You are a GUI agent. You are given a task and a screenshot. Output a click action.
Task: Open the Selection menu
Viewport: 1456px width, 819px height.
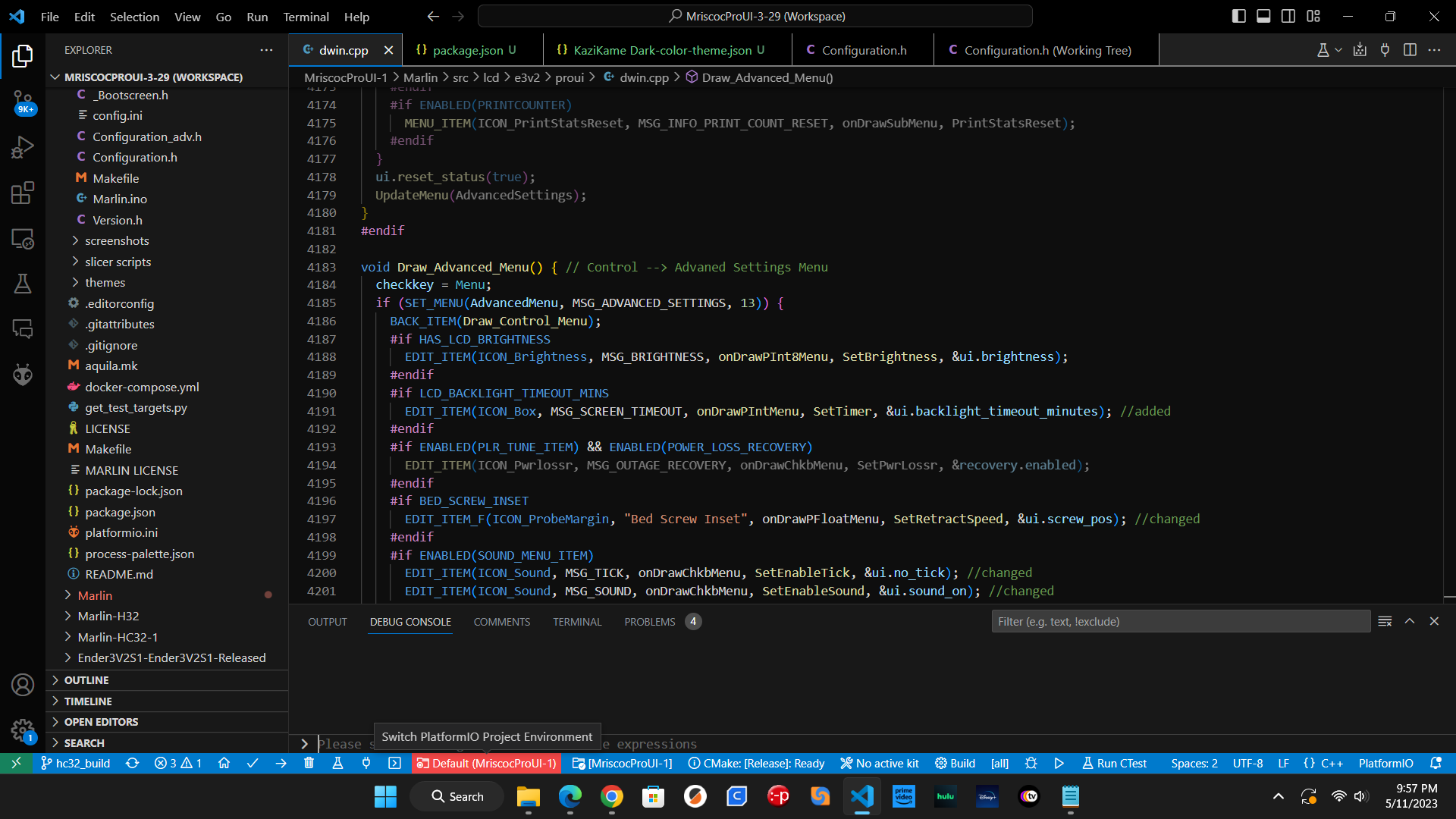pos(134,17)
